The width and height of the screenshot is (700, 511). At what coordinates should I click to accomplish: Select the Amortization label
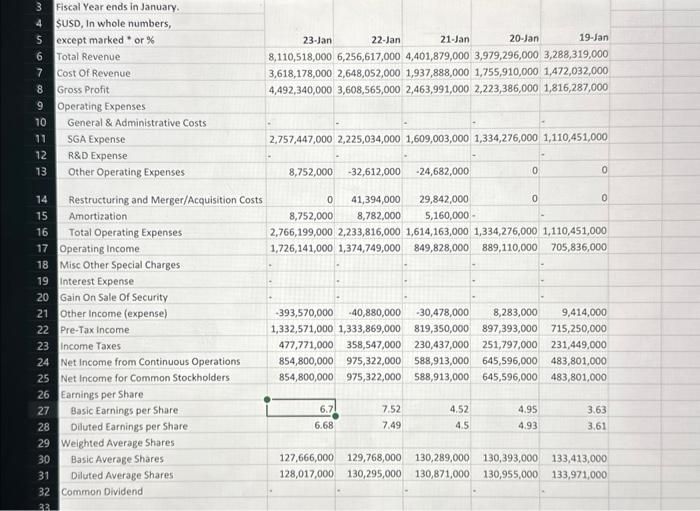98,216
